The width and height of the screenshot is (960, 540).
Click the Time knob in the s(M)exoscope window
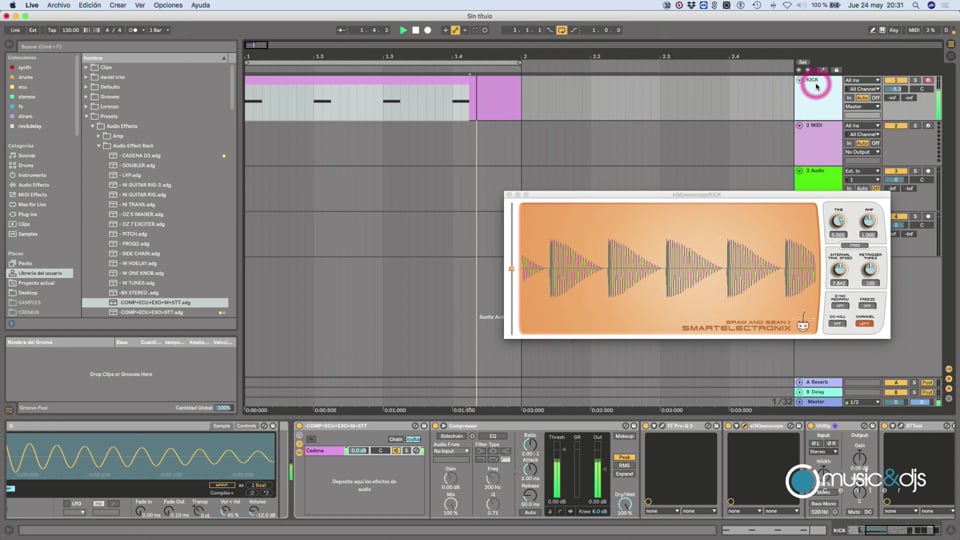point(838,221)
